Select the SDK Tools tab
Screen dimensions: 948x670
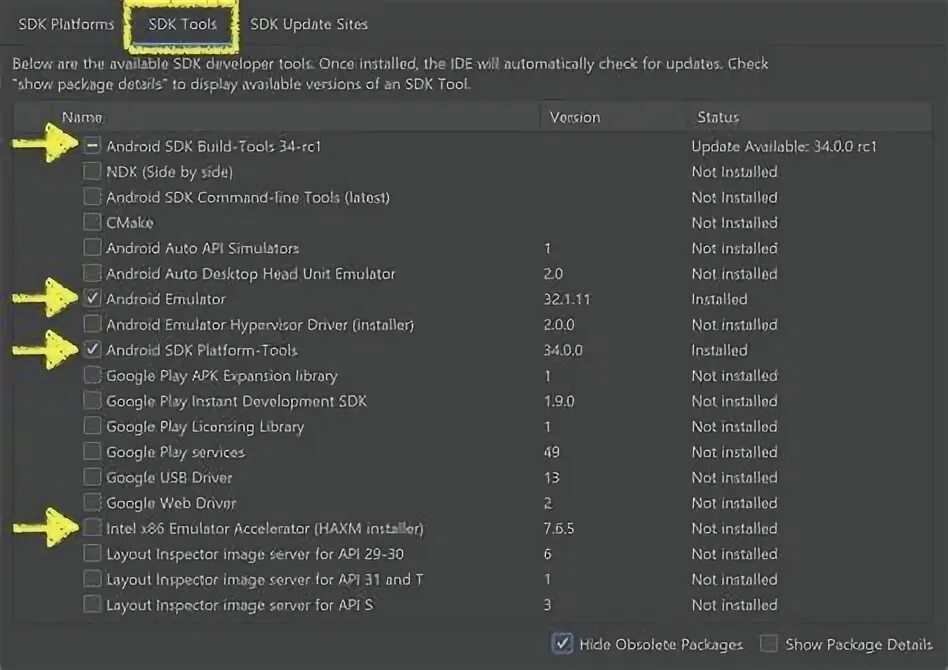181,24
